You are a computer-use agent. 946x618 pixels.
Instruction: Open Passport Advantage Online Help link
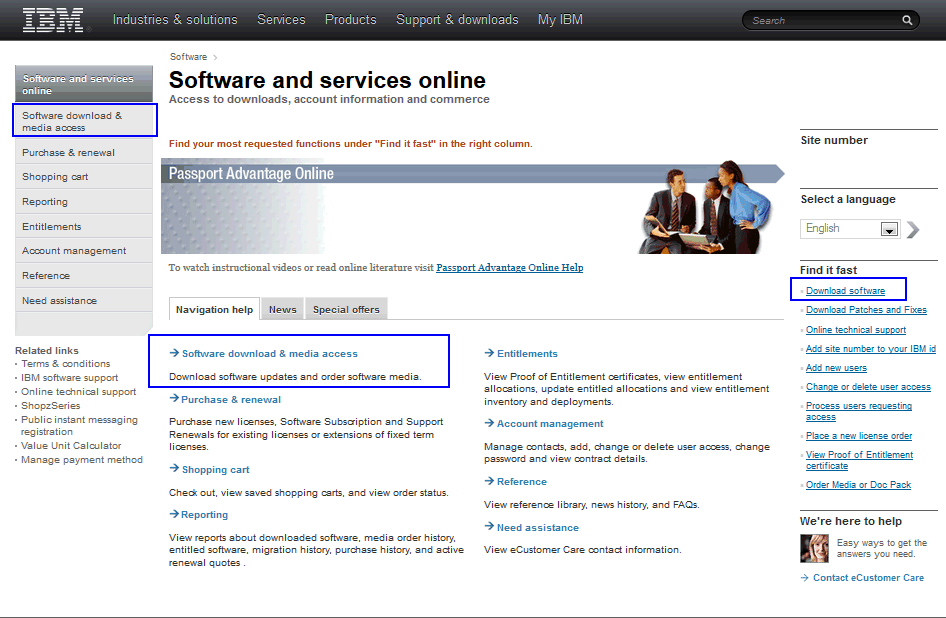pos(510,267)
